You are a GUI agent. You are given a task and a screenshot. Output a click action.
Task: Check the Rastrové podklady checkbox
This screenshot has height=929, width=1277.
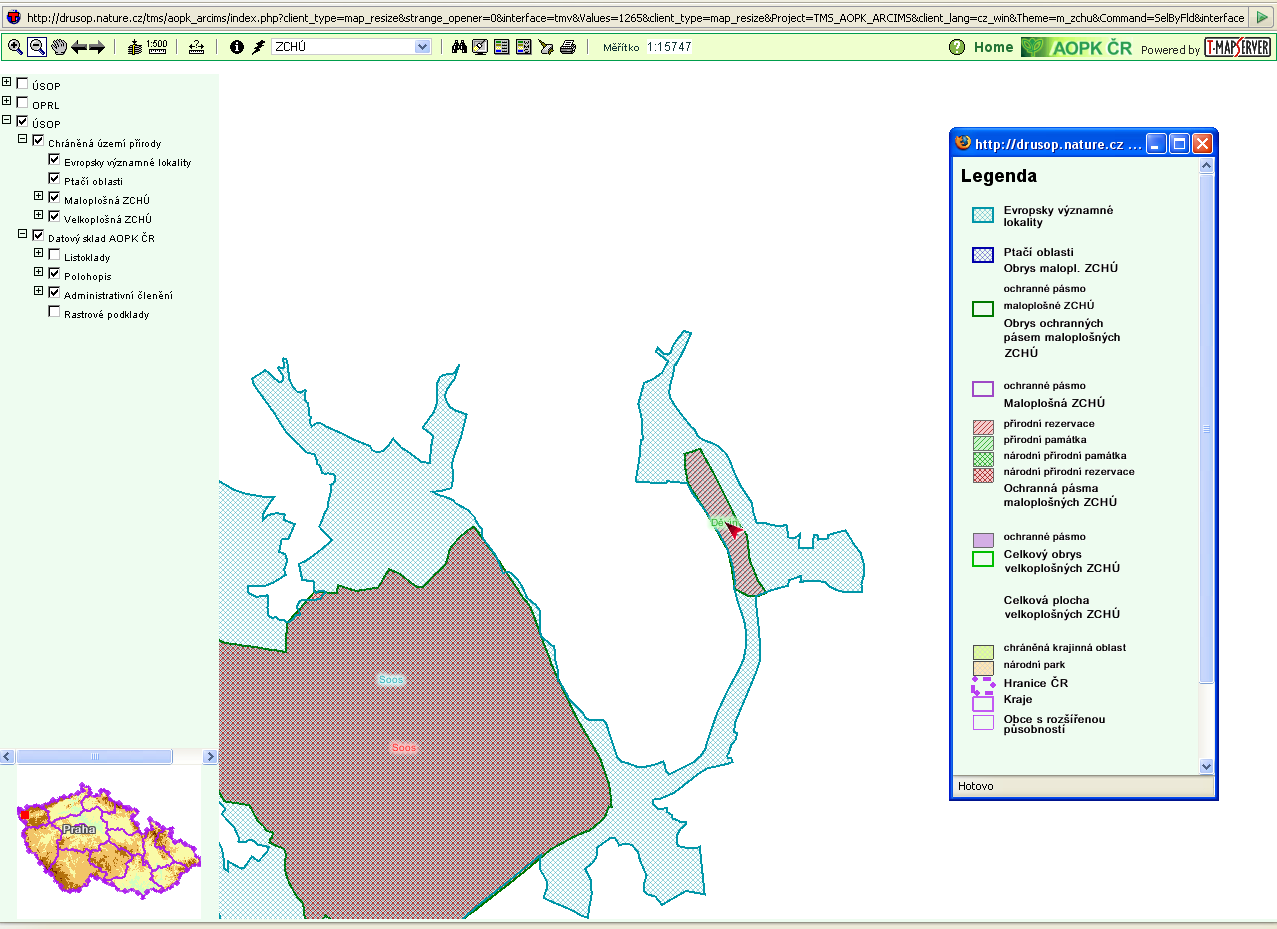[55, 312]
